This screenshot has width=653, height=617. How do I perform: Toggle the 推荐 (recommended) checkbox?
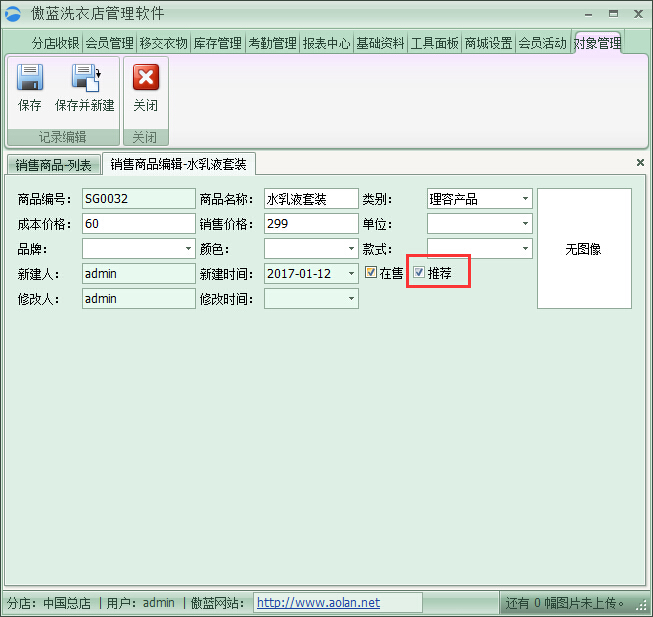(420, 273)
